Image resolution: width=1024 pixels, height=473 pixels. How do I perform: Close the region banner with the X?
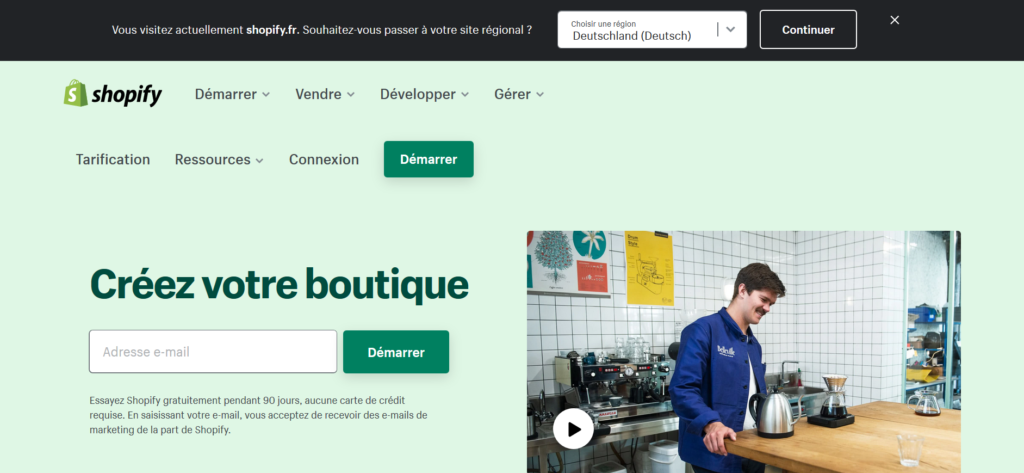point(895,20)
